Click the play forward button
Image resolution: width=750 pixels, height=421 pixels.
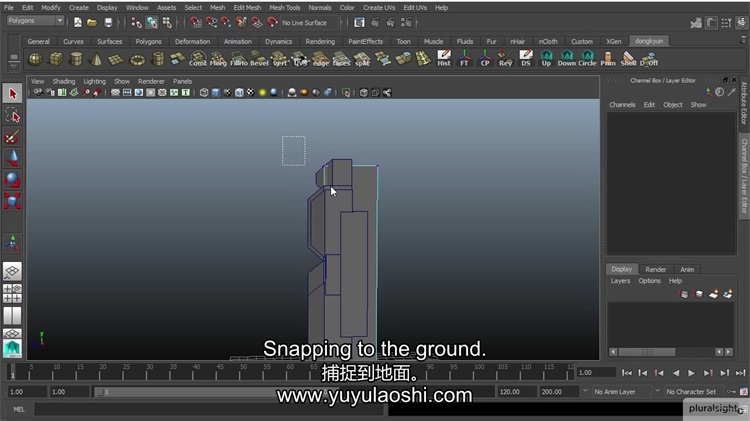click(x=691, y=373)
